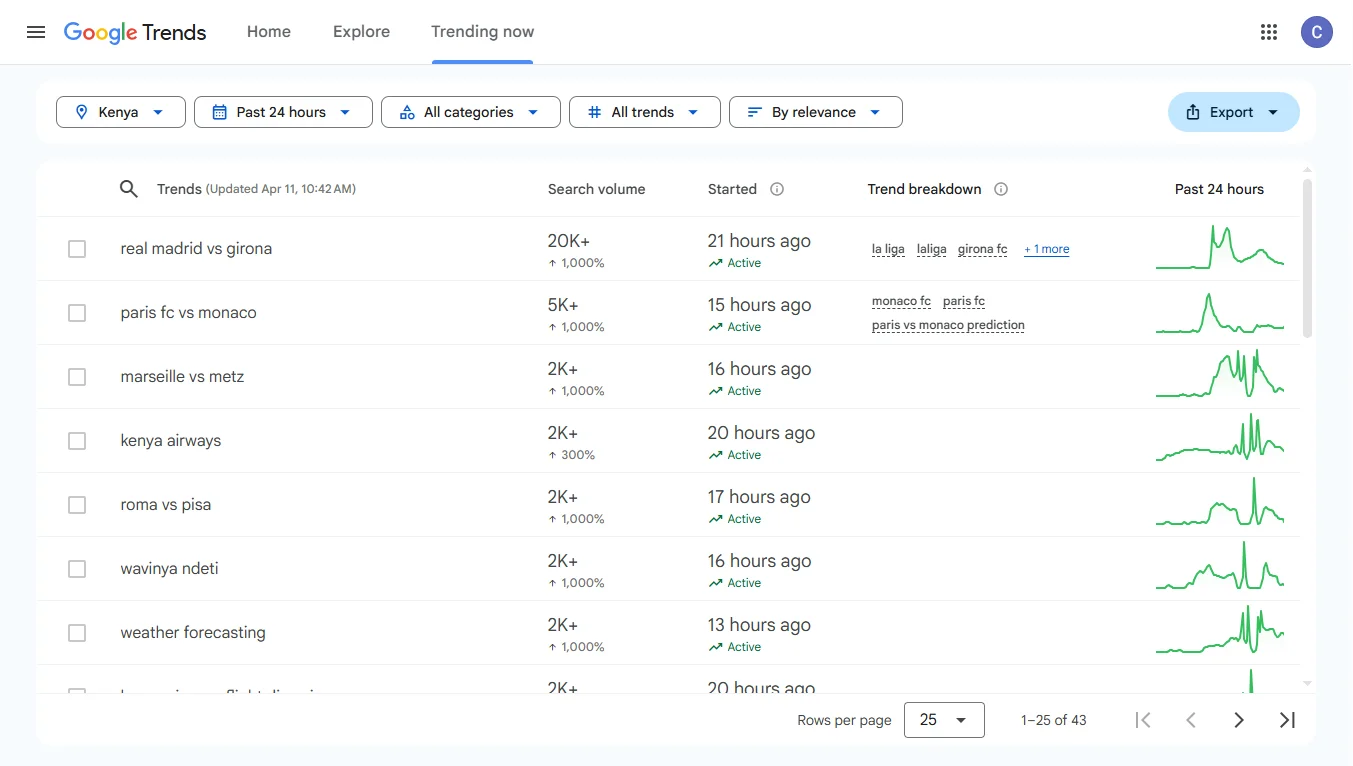The image size is (1353, 766).
Task: Expand the Export dropdown
Action: [x=1234, y=112]
